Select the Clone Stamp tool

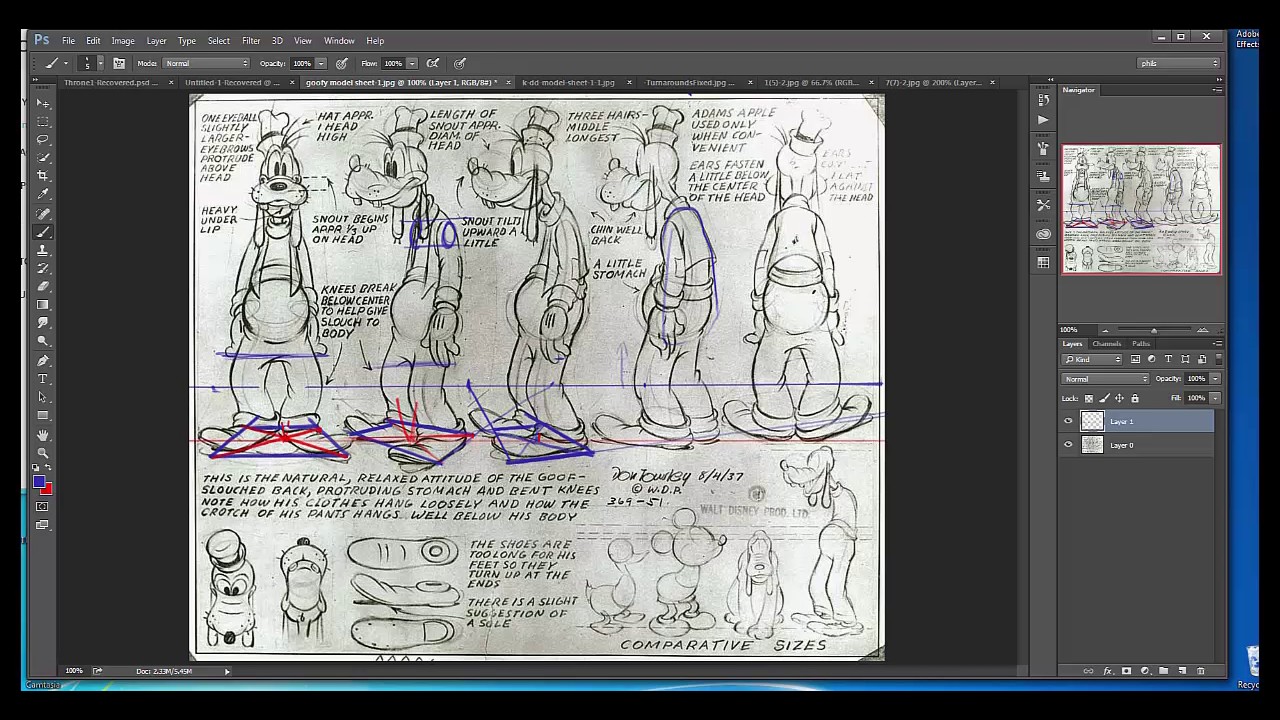point(43,250)
